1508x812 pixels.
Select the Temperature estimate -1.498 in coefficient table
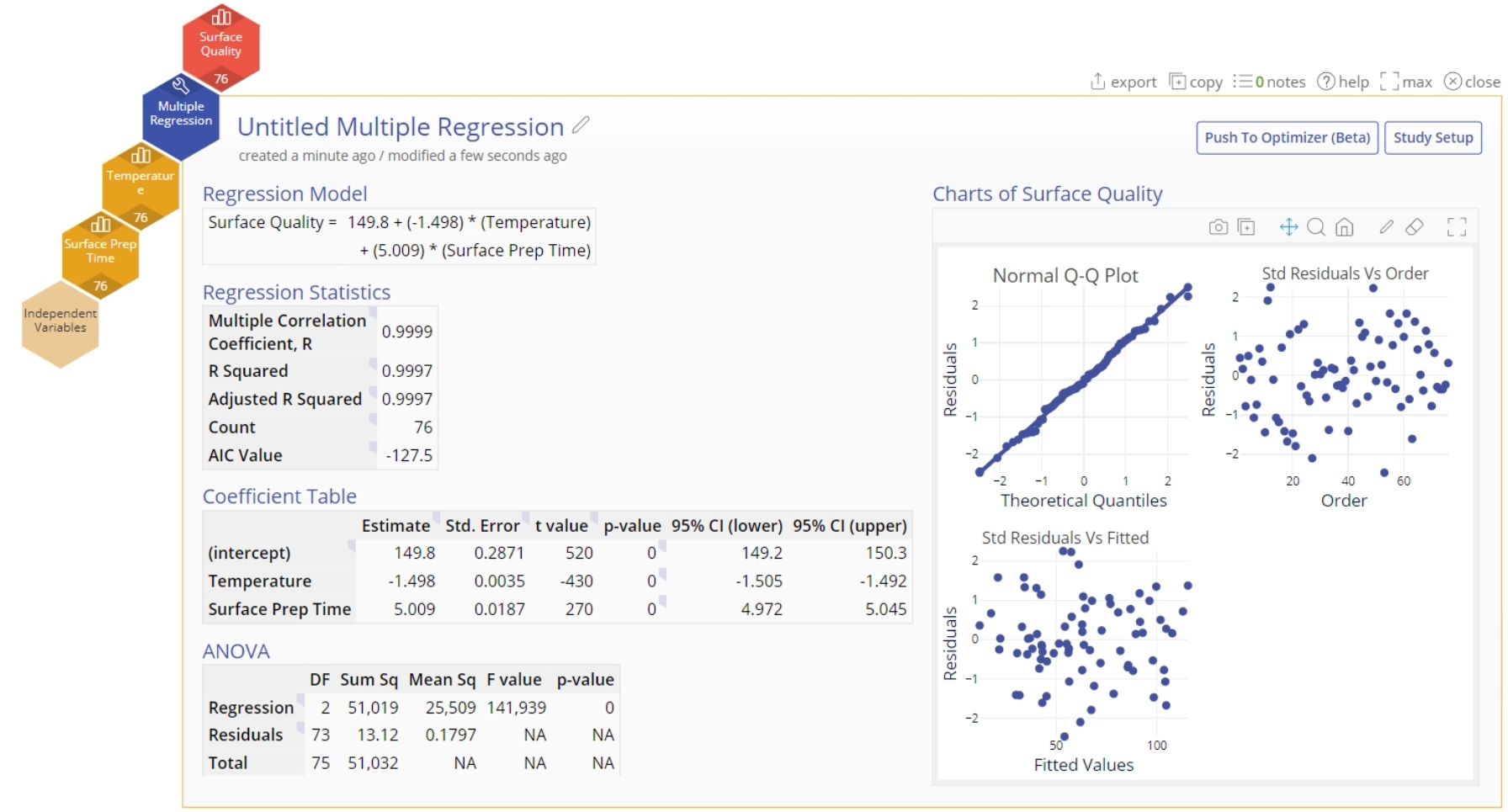412,581
